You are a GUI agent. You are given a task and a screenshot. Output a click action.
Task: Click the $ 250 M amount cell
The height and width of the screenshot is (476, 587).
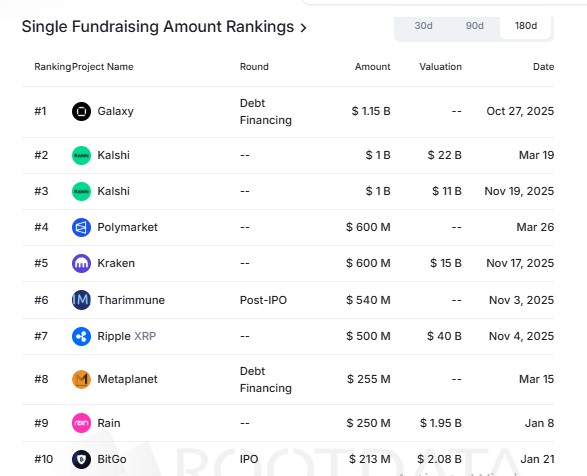pos(368,423)
